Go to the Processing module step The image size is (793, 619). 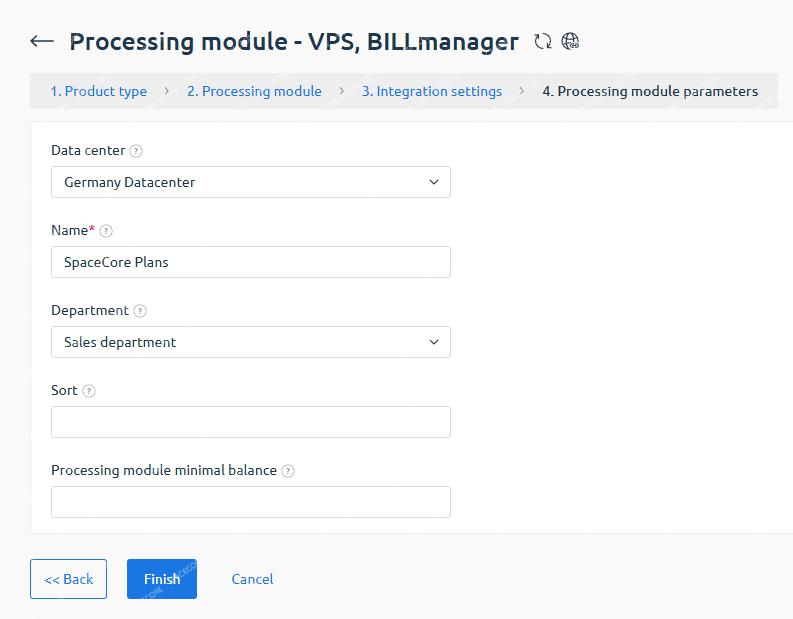coord(254,91)
